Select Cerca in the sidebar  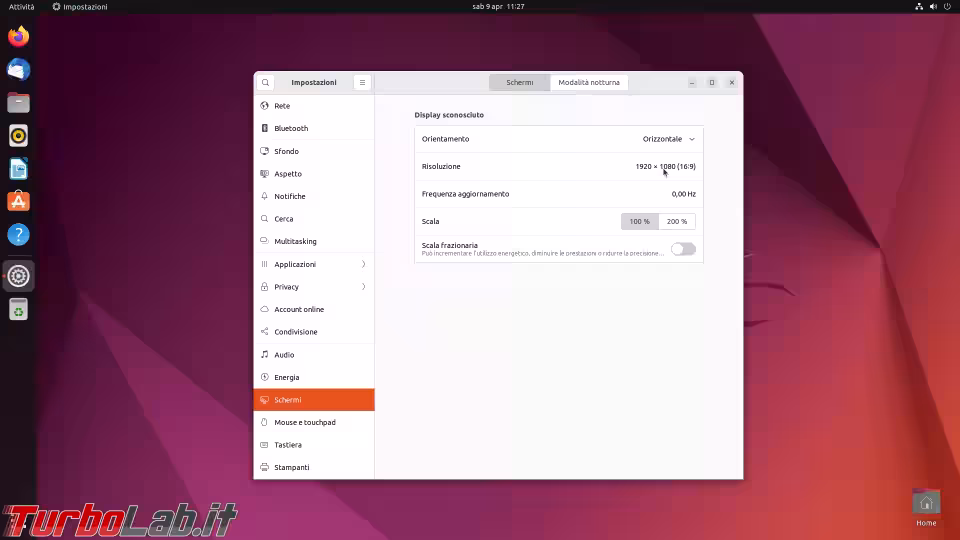[x=314, y=219]
